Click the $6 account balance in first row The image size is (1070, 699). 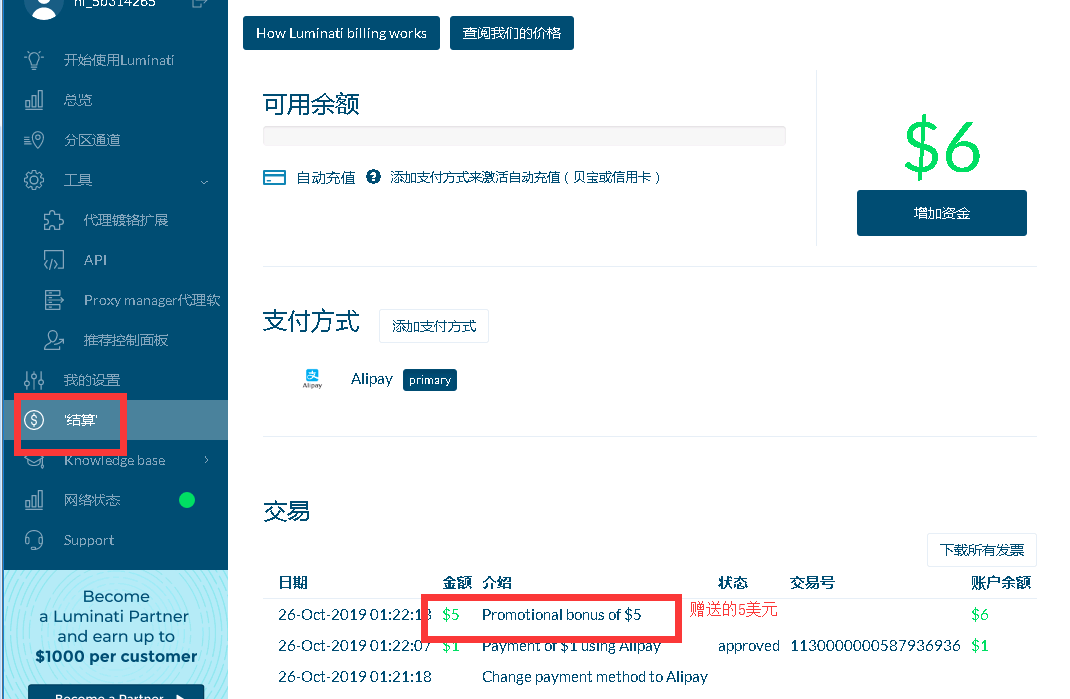pos(980,614)
